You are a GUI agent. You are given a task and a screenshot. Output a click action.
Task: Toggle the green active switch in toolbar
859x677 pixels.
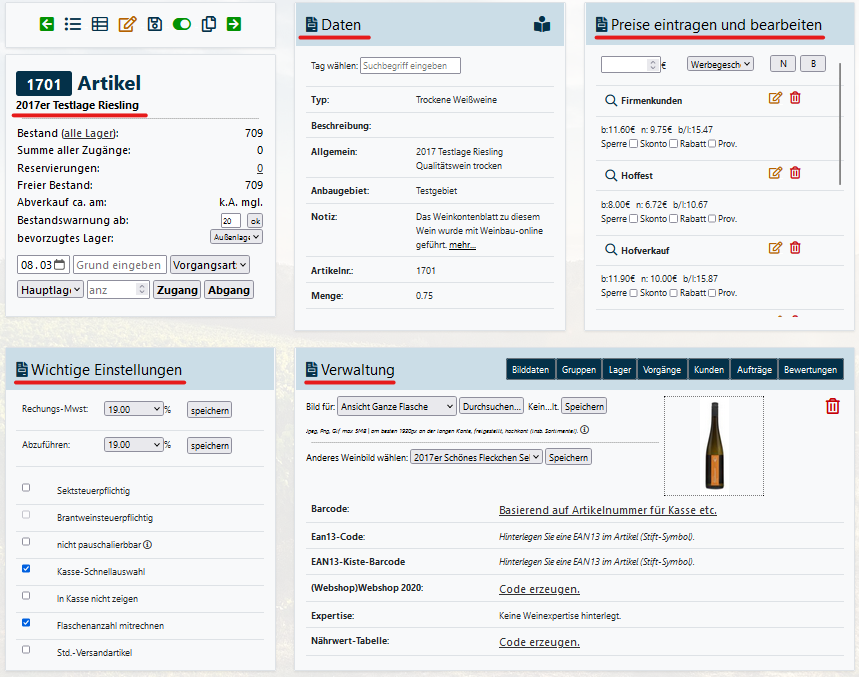(181, 24)
